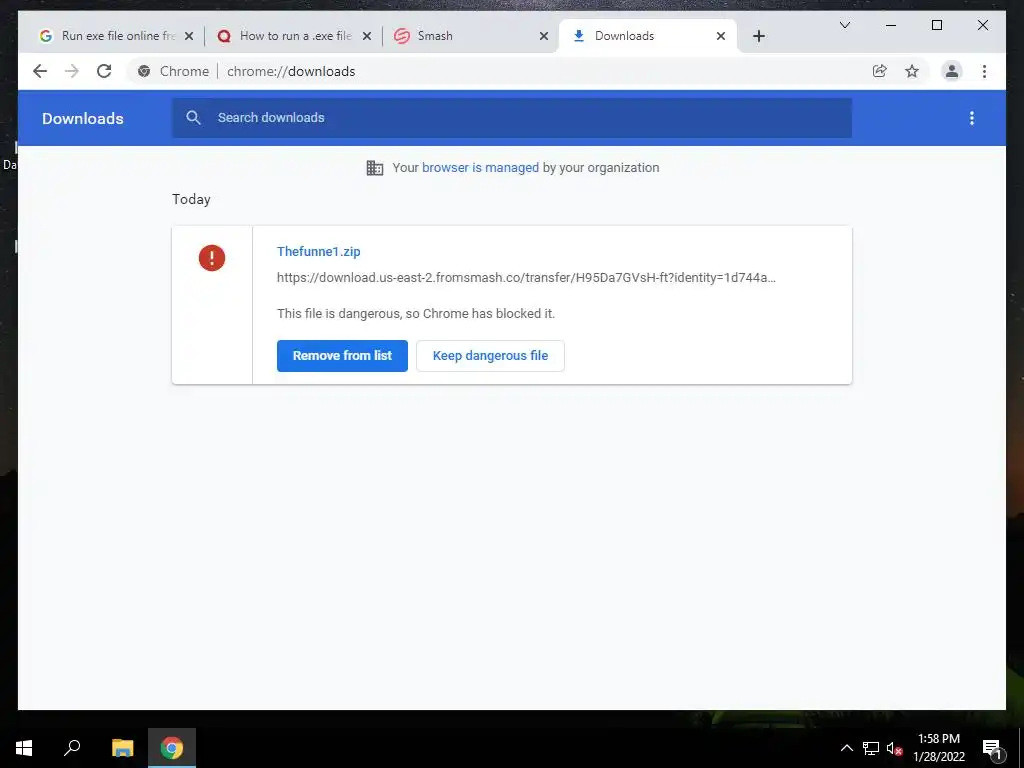
Task: Close the 'How to run a .exe' tab
Action: click(x=367, y=36)
